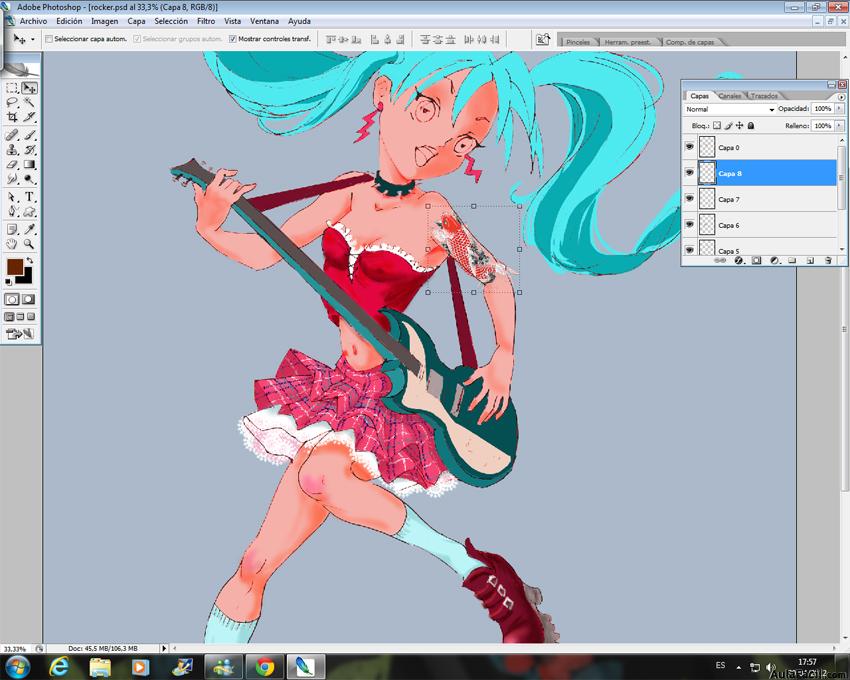850x680 pixels.
Task: Hide the Capa 7 layer
Action: coord(690,199)
